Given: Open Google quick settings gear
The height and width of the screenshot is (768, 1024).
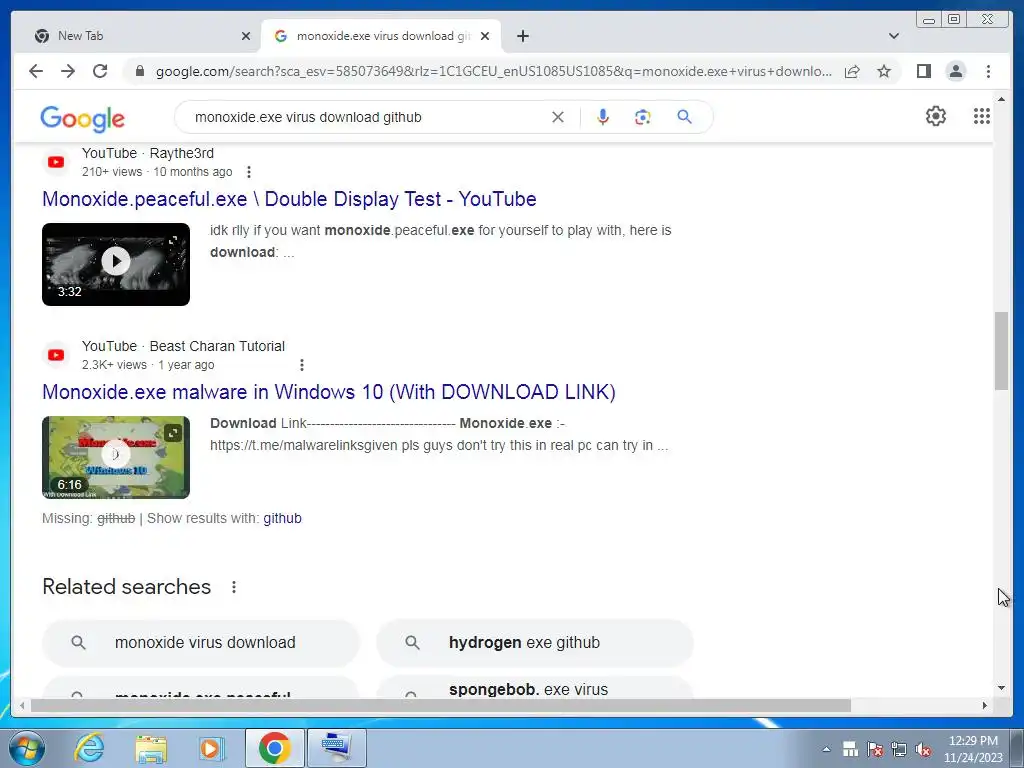Looking at the screenshot, I should tap(936, 116).
